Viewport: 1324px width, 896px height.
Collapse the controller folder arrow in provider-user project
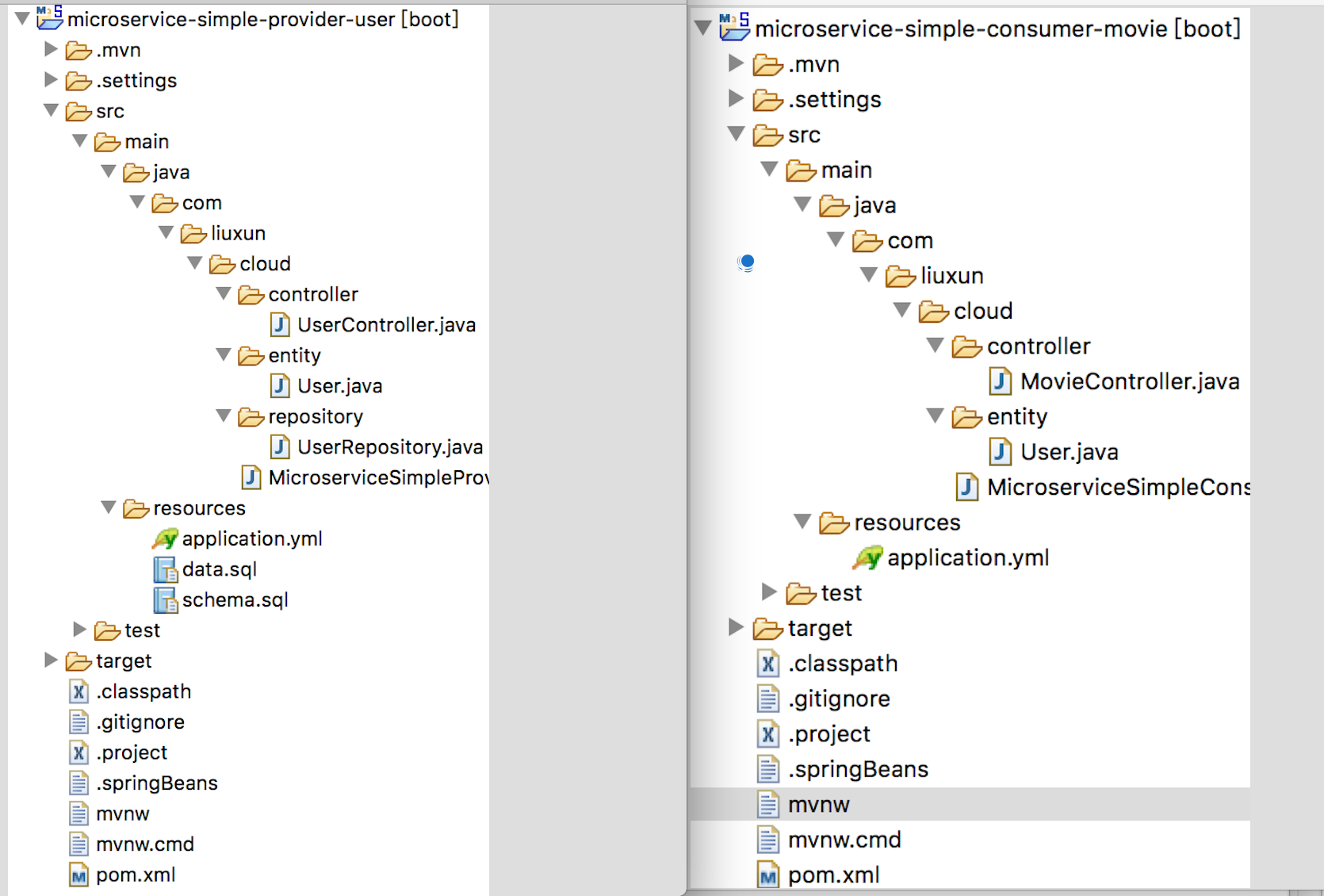click(224, 293)
